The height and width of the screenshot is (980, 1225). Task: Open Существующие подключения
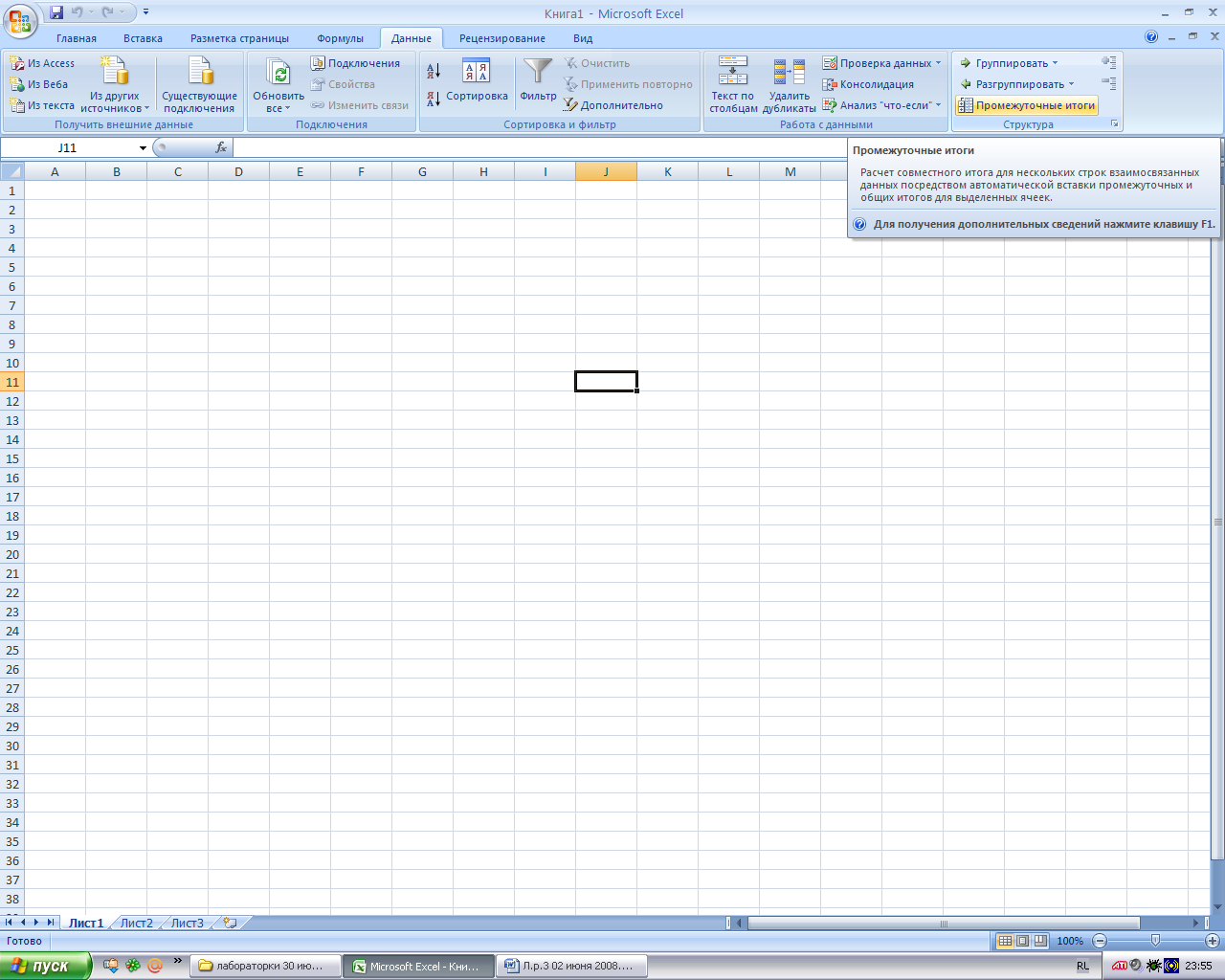[x=199, y=84]
